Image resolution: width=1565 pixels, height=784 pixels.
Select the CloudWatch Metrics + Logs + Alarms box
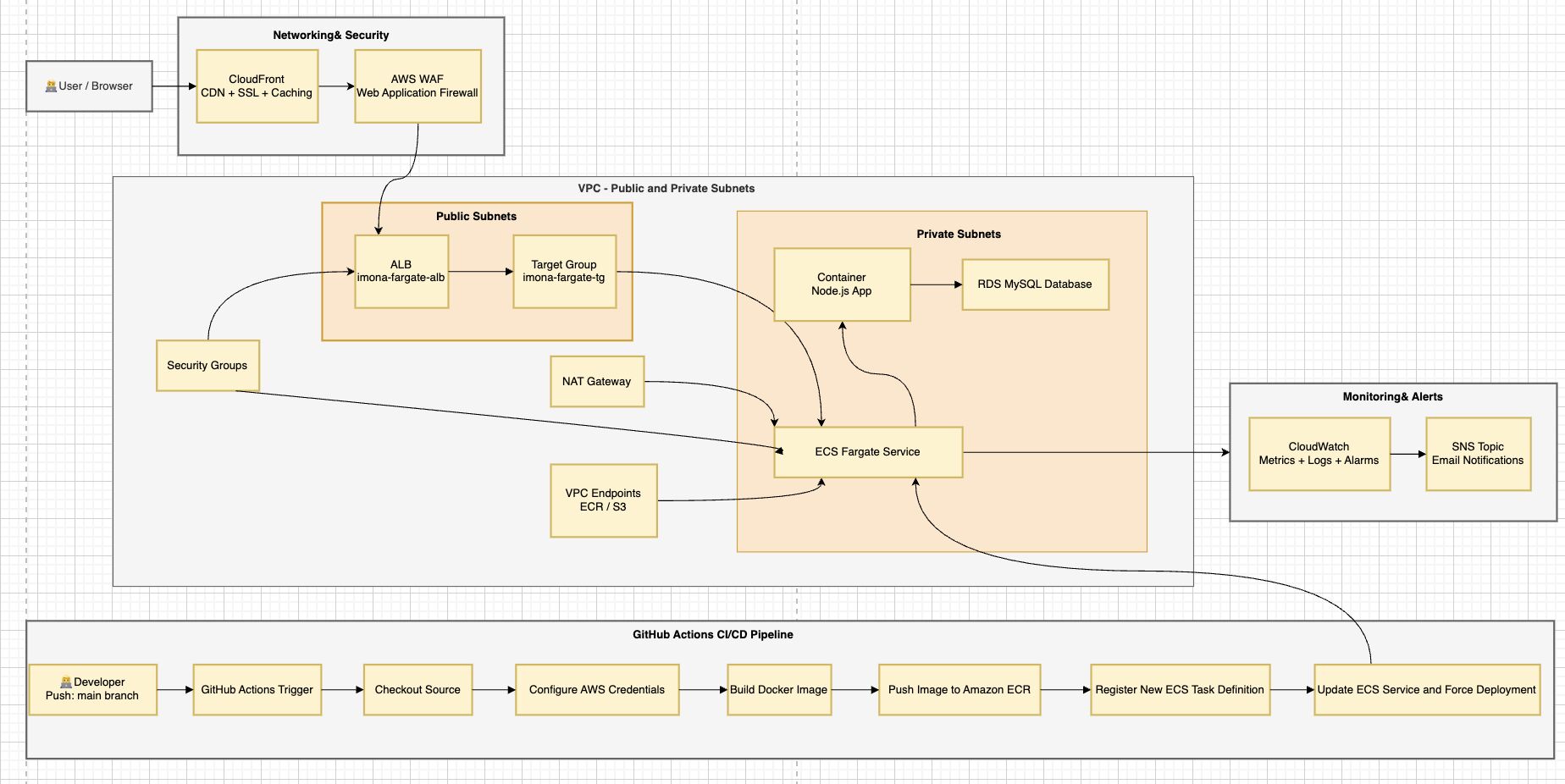click(x=1319, y=454)
